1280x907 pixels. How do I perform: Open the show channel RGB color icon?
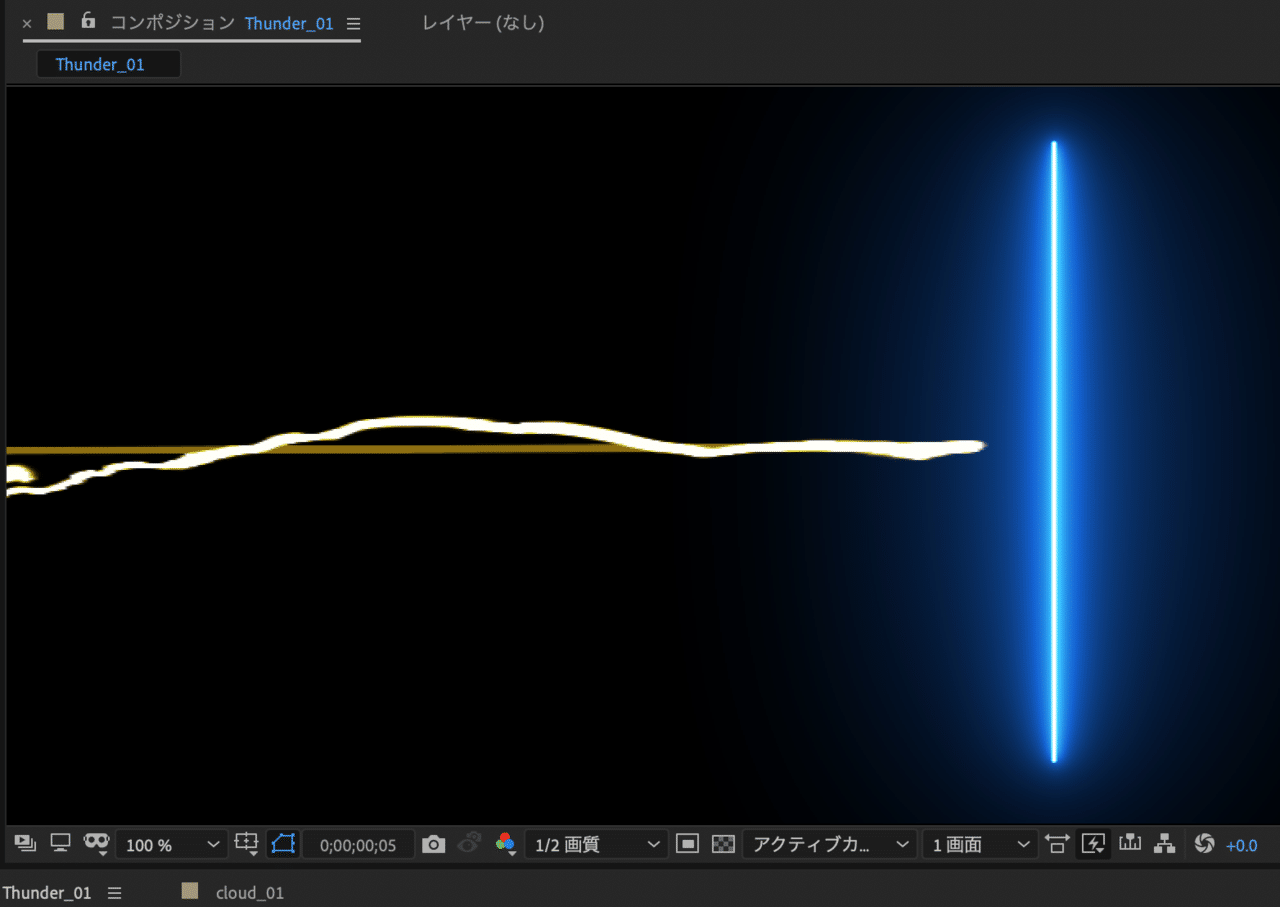click(x=505, y=845)
